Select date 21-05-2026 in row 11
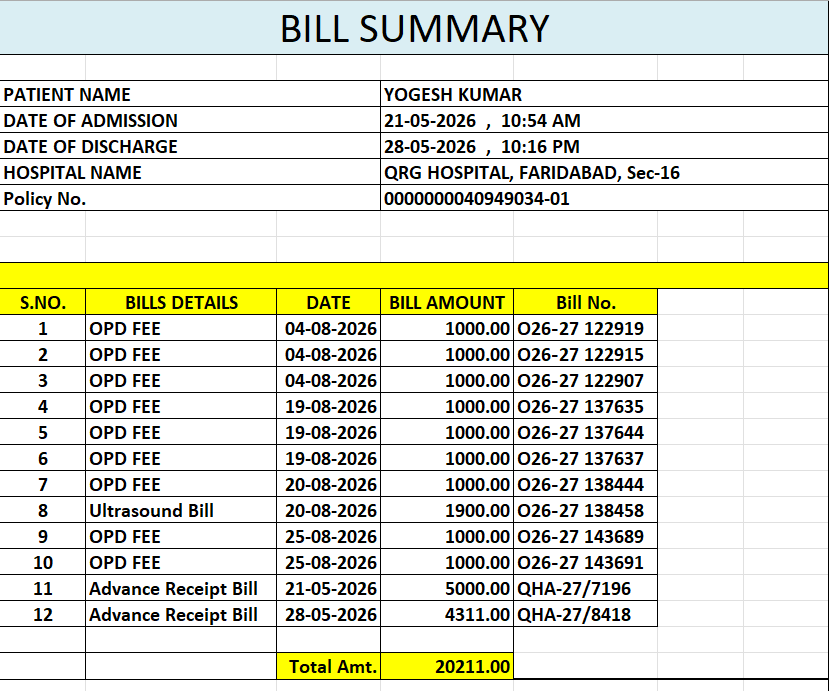This screenshot has width=829, height=691. (328, 588)
